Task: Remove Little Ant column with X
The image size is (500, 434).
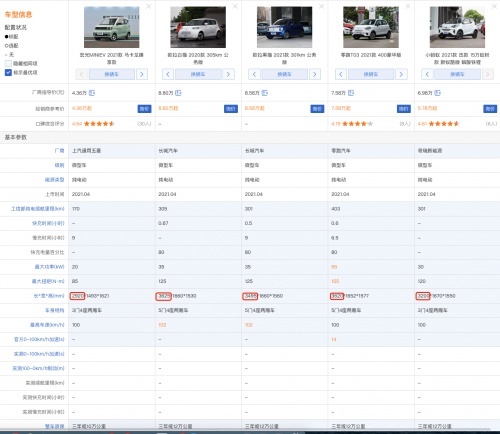Action: tap(494, 6)
